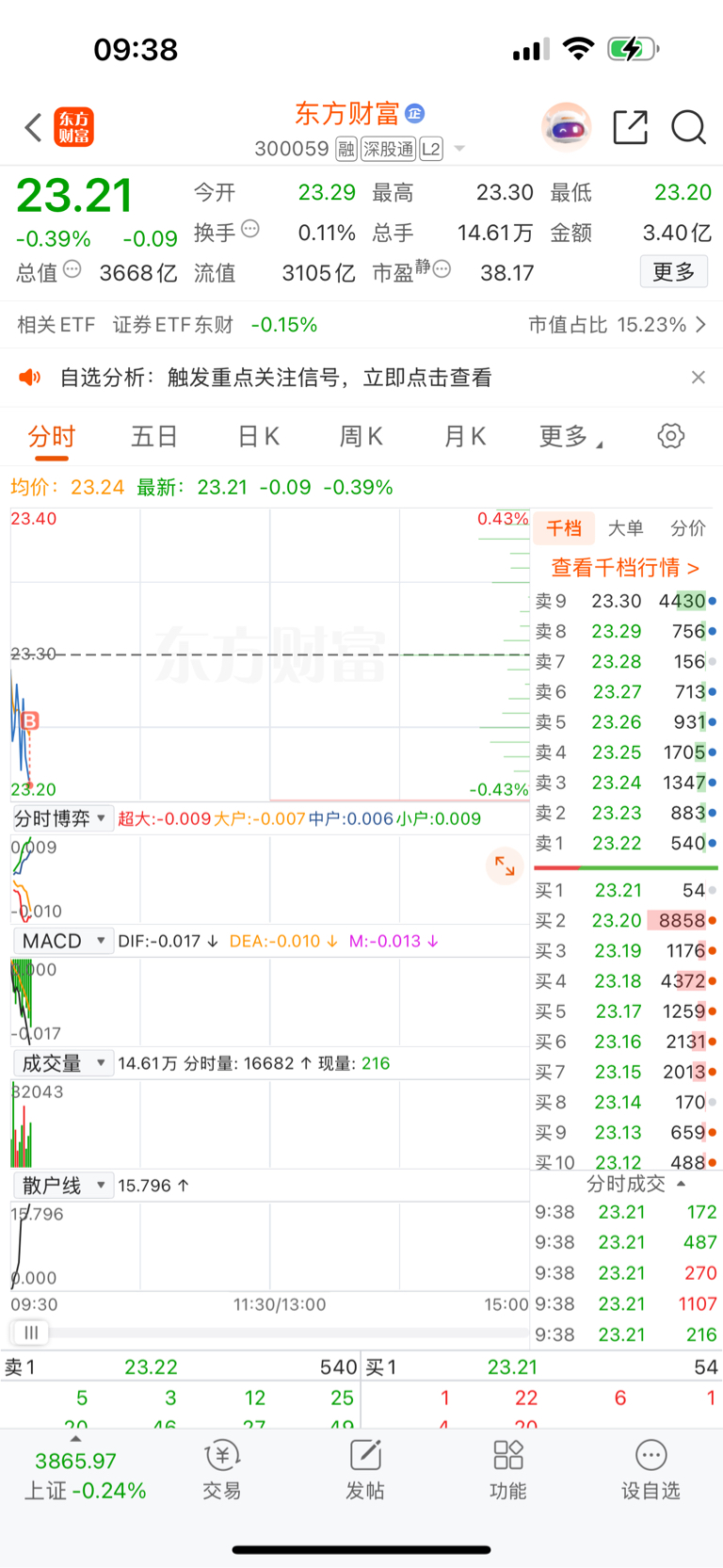Tap the 9:38 trade with 1107 volume
The height and width of the screenshot is (1568, 723).
626,1303
